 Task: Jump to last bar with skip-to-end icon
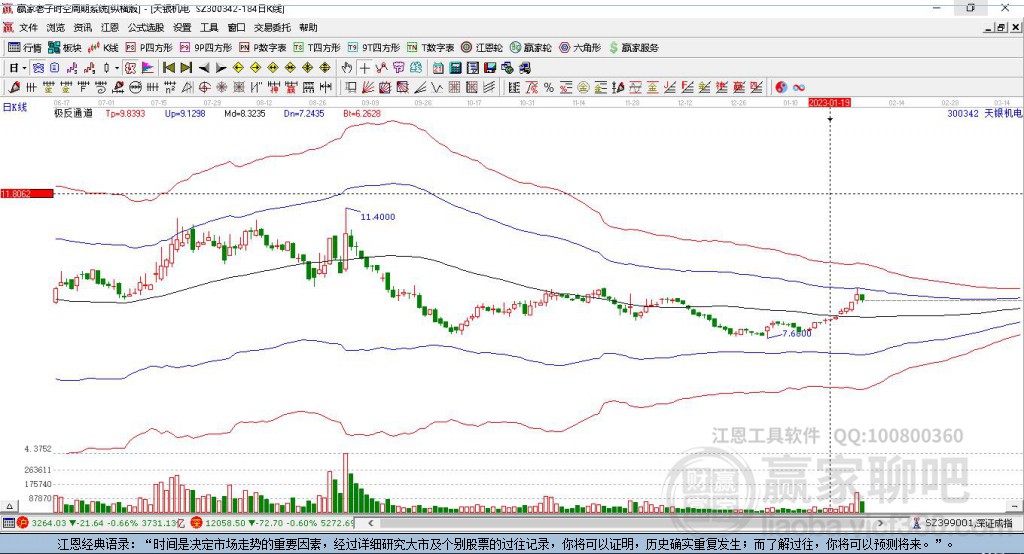(186, 68)
